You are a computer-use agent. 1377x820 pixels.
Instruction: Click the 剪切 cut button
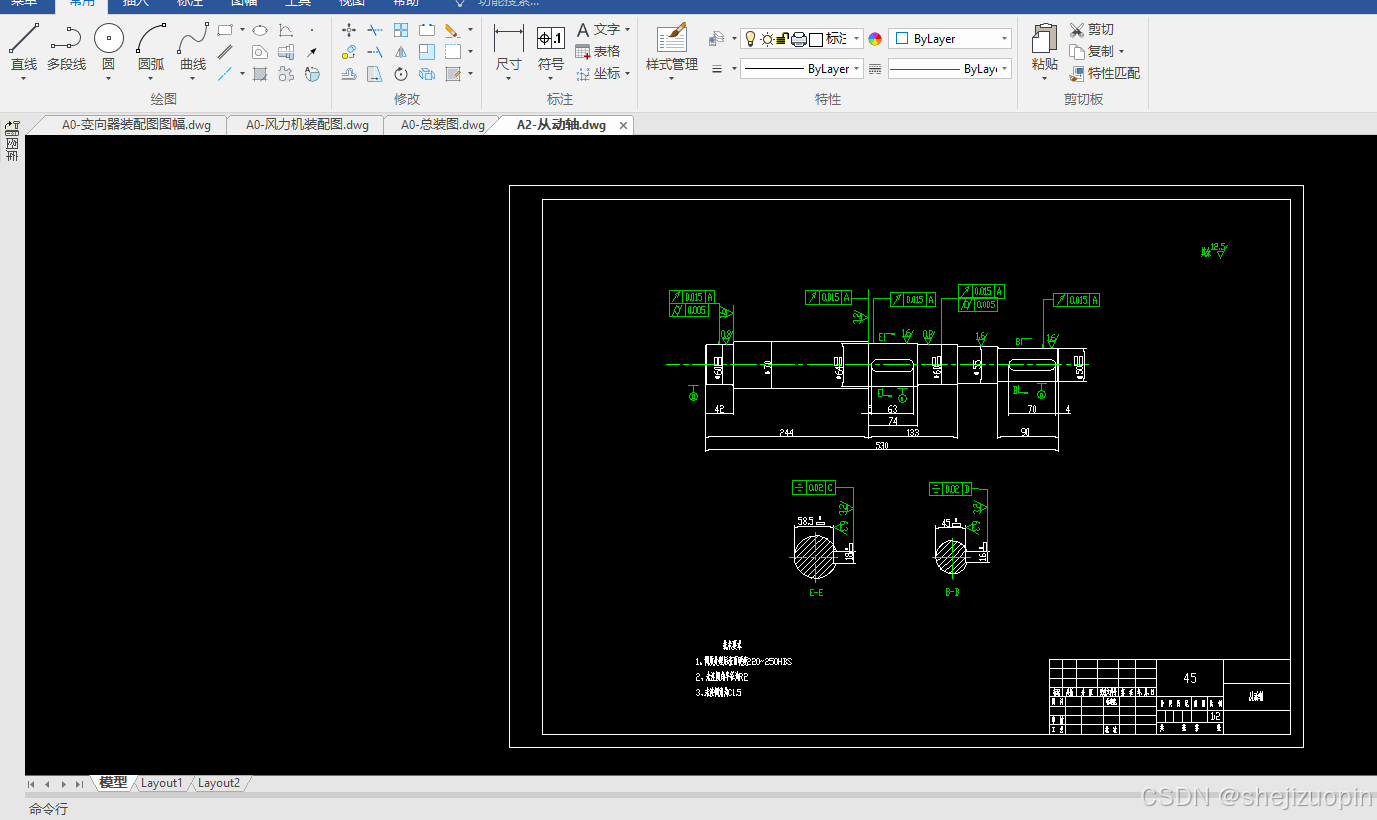(x=1091, y=30)
